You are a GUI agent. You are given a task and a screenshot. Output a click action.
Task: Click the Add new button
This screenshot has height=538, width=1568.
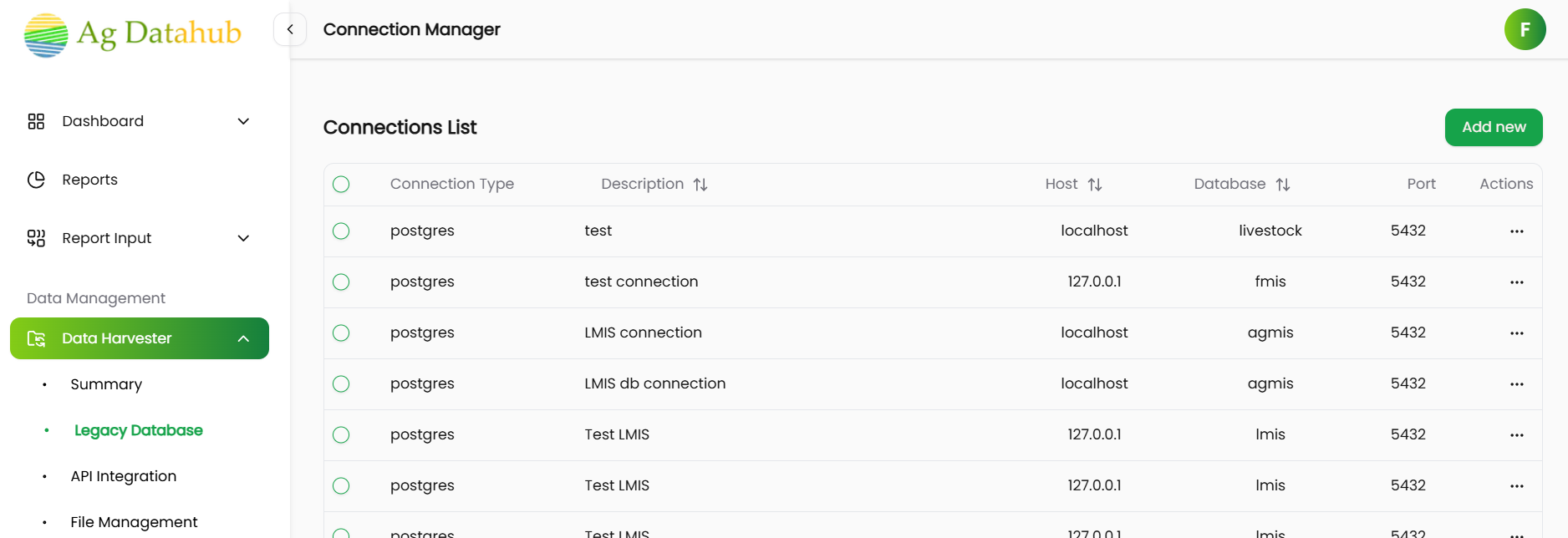pyautogui.click(x=1494, y=127)
